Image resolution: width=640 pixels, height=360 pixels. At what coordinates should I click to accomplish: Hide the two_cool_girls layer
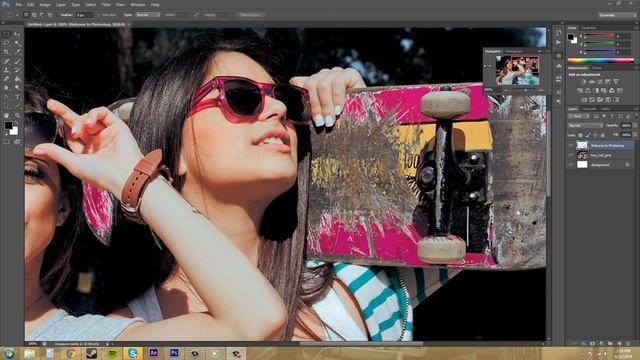coord(571,155)
